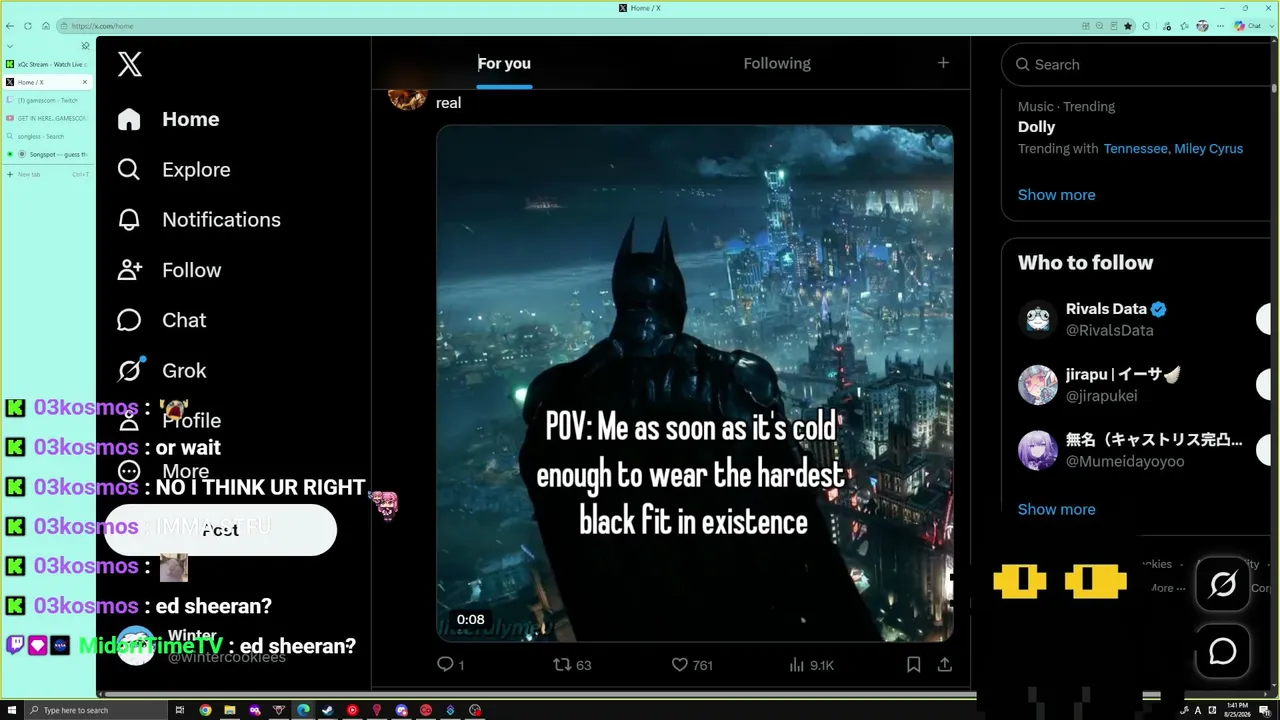
Task: Switch to the songless Search tab
Action: pos(47,136)
